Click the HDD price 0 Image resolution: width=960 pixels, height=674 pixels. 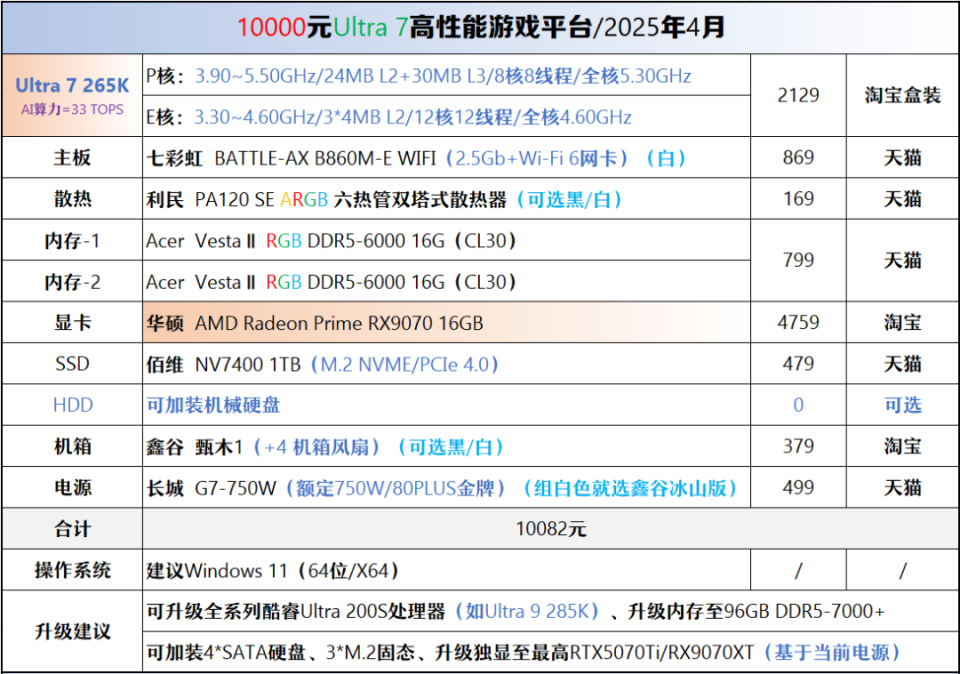pyautogui.click(x=798, y=405)
